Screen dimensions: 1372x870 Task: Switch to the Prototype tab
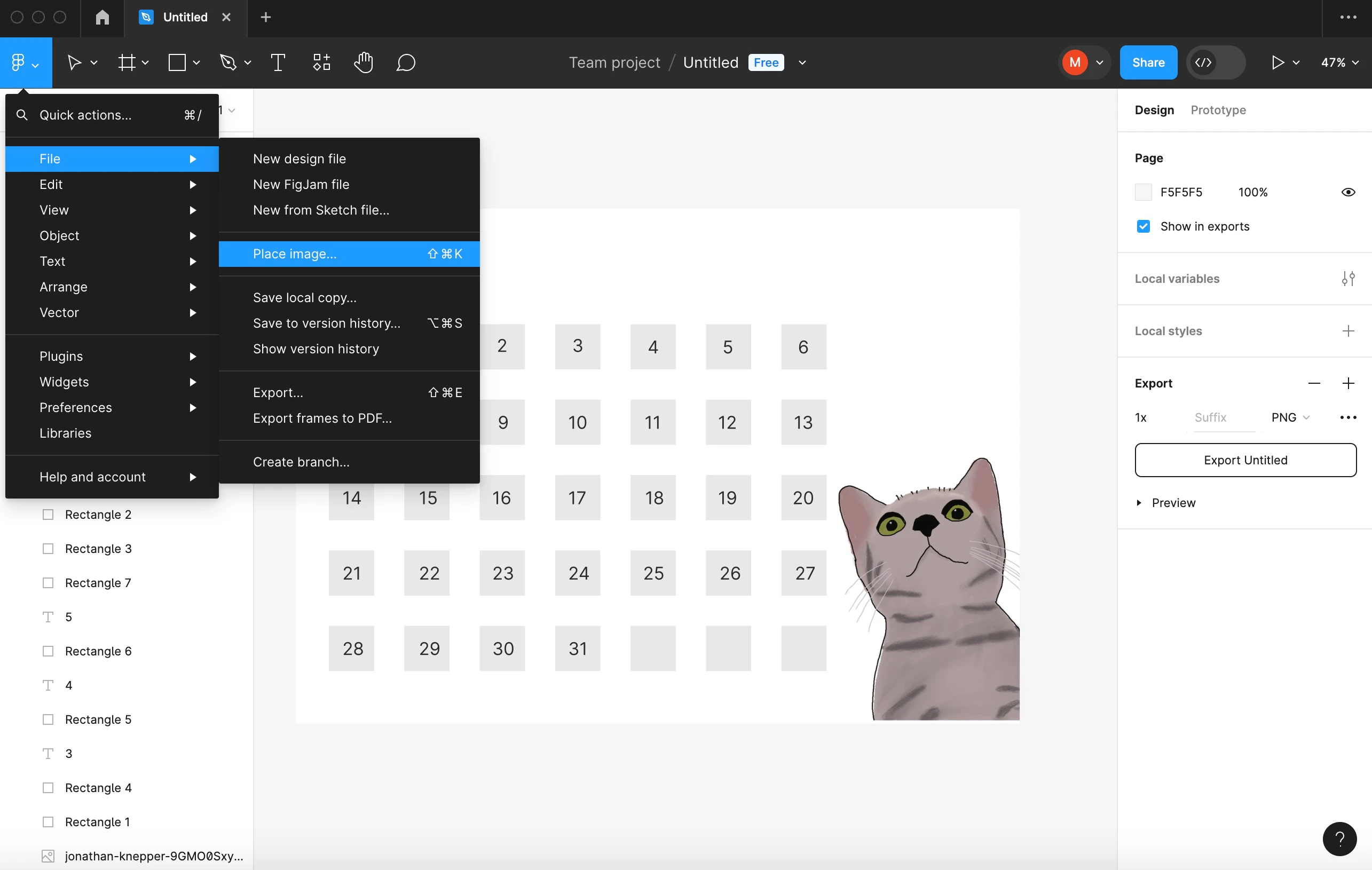[1218, 110]
